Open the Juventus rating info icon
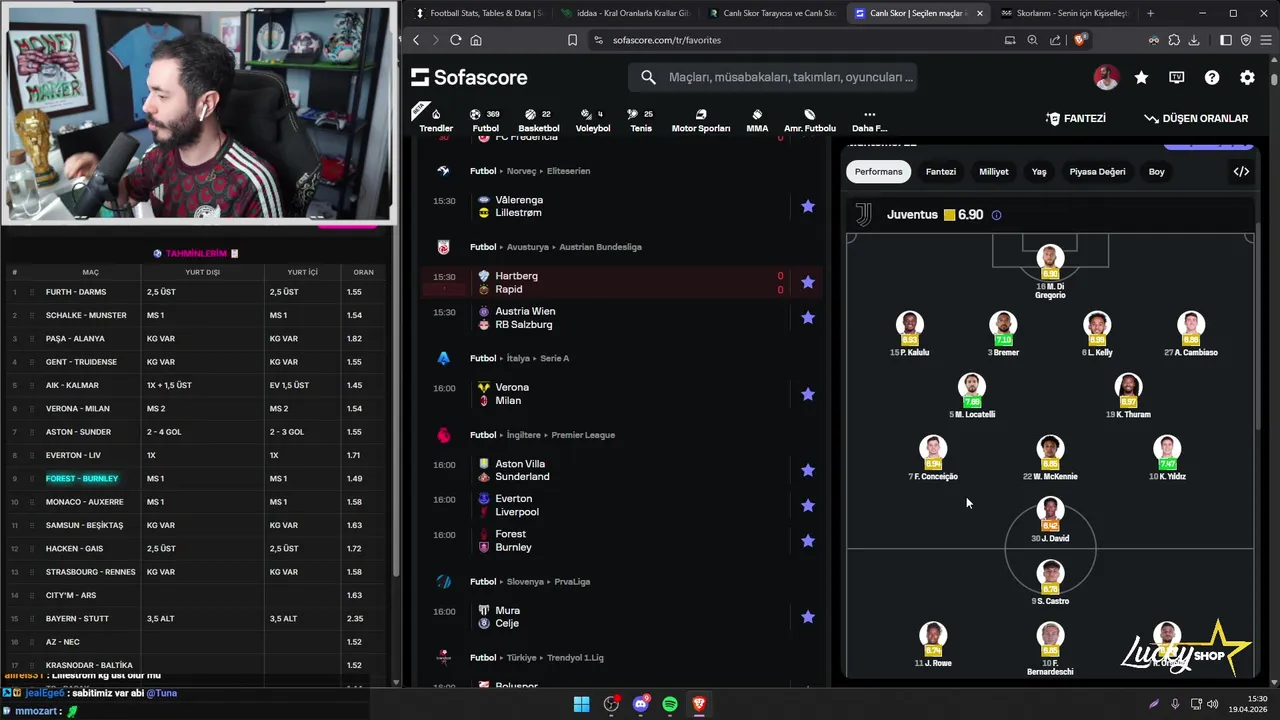1280x720 pixels. [996, 215]
